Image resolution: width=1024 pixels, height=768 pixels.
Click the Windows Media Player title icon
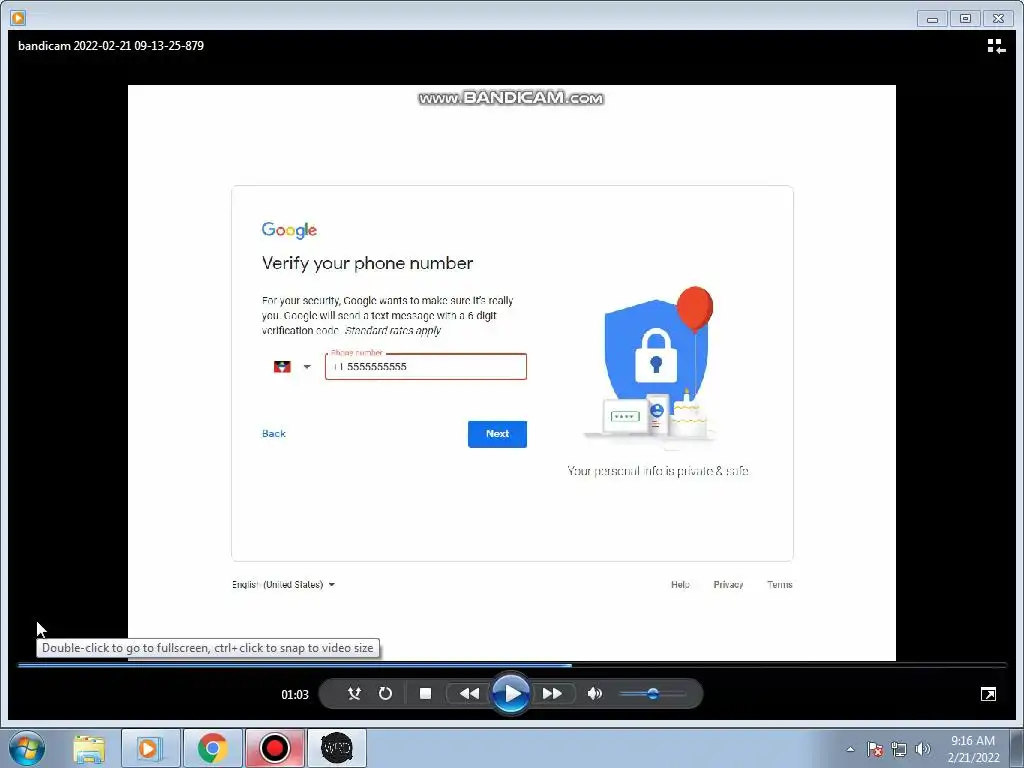click(x=18, y=18)
